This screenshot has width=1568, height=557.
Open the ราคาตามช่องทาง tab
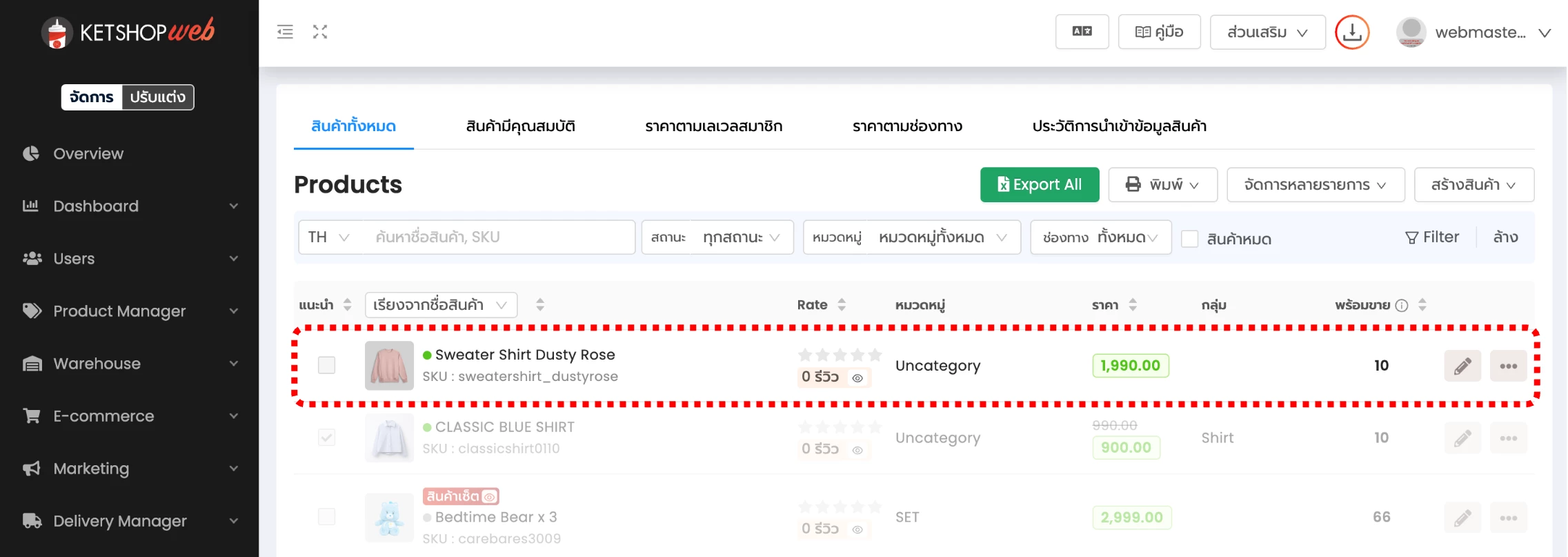click(906, 126)
